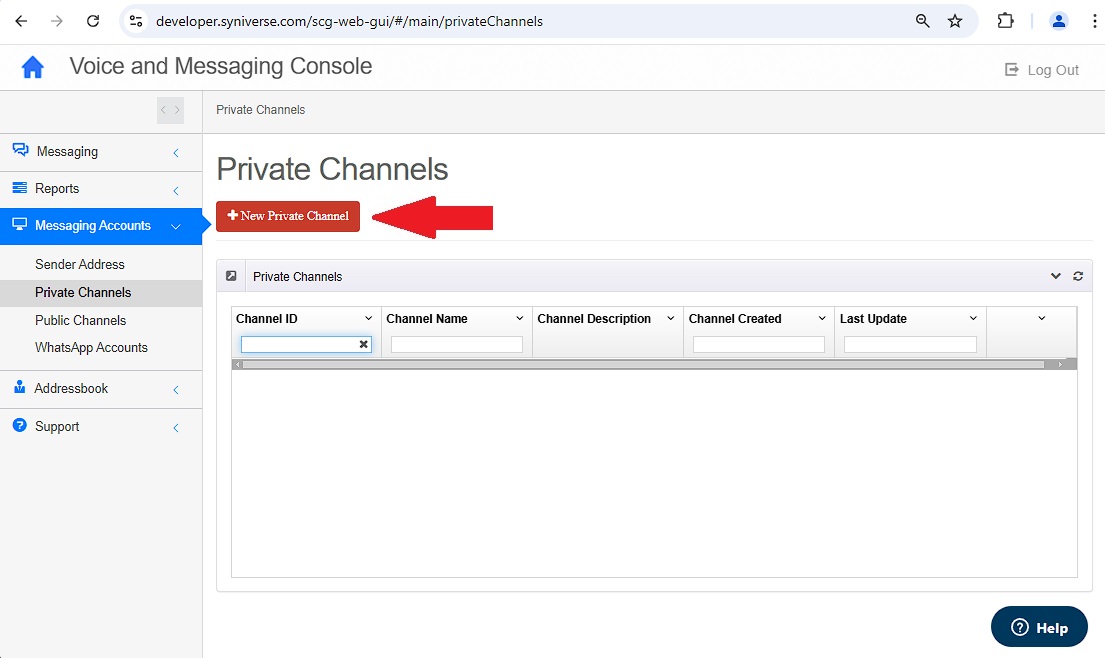
Task: Go to the console home icon
Action: click(32, 68)
